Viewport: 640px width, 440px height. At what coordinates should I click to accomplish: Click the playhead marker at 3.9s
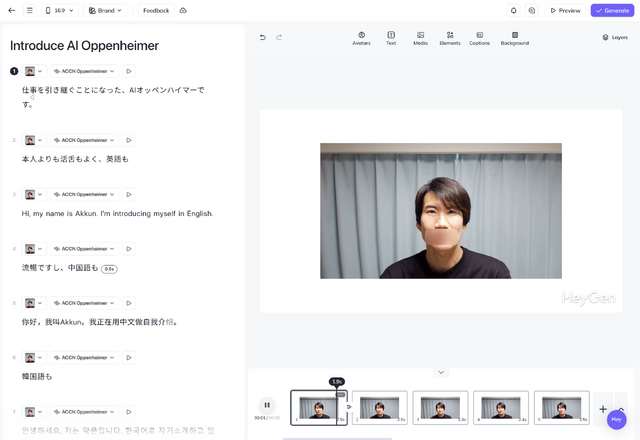(x=337, y=382)
